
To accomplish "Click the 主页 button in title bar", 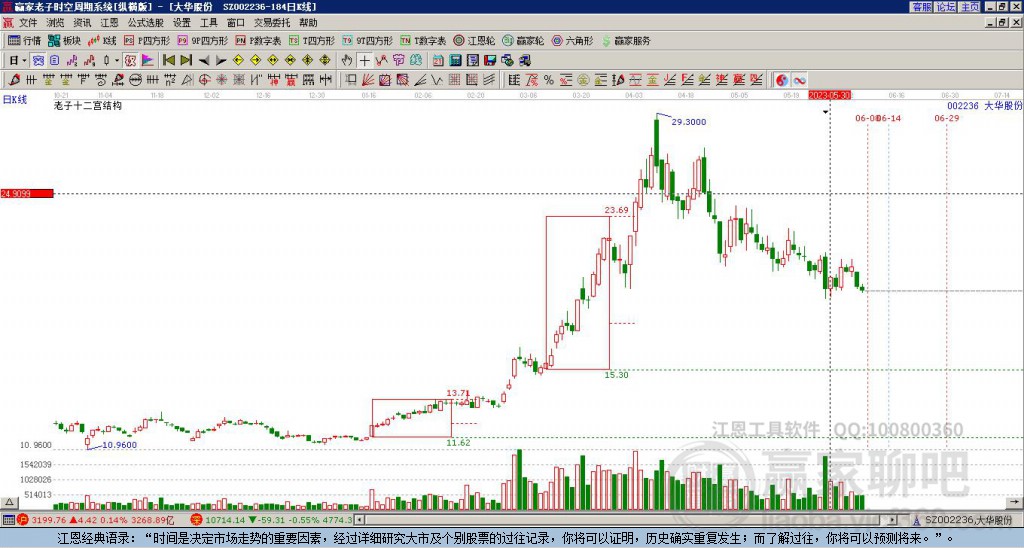I will tap(970, 7).
